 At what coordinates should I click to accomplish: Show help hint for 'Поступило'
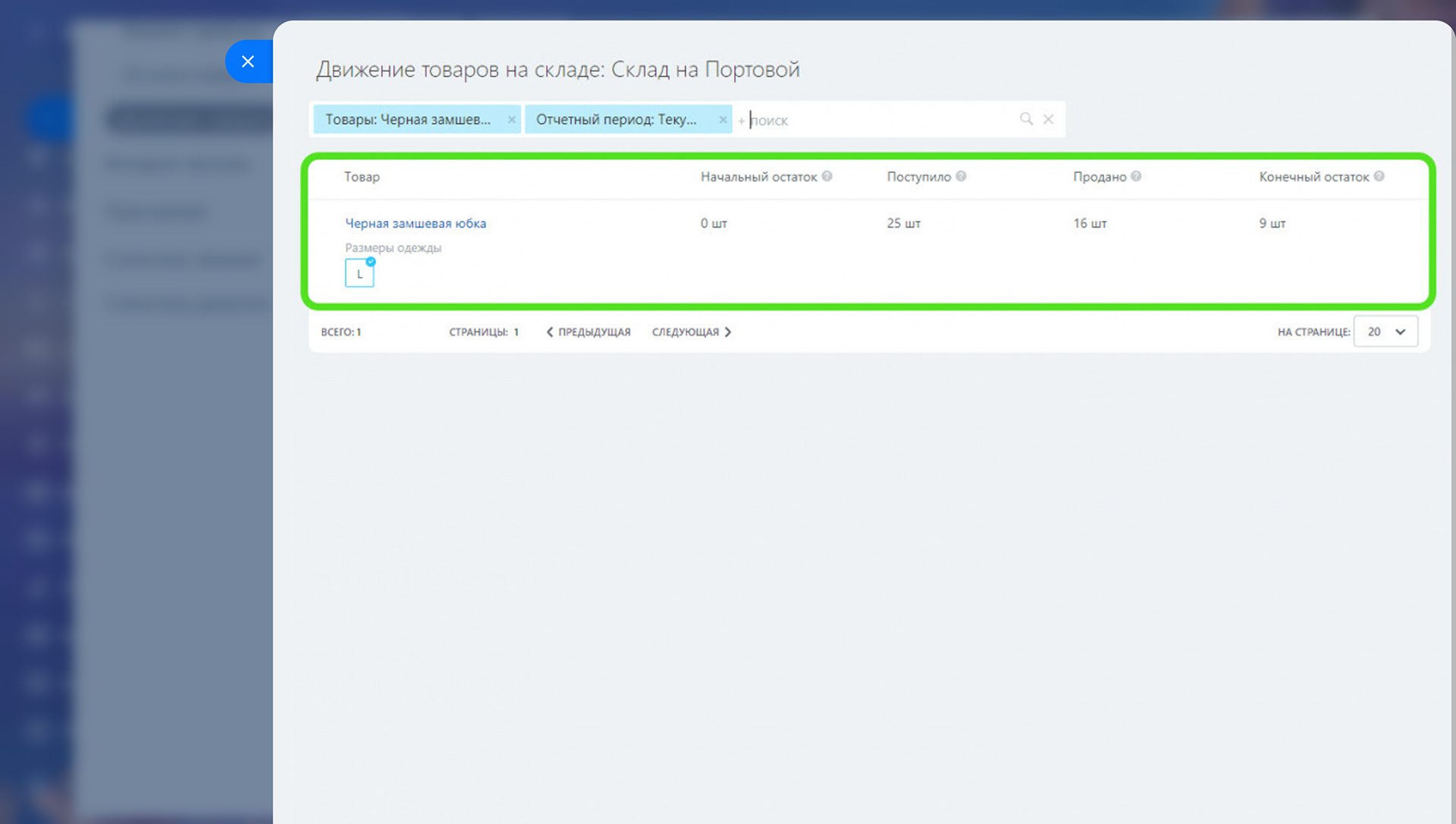(x=961, y=176)
